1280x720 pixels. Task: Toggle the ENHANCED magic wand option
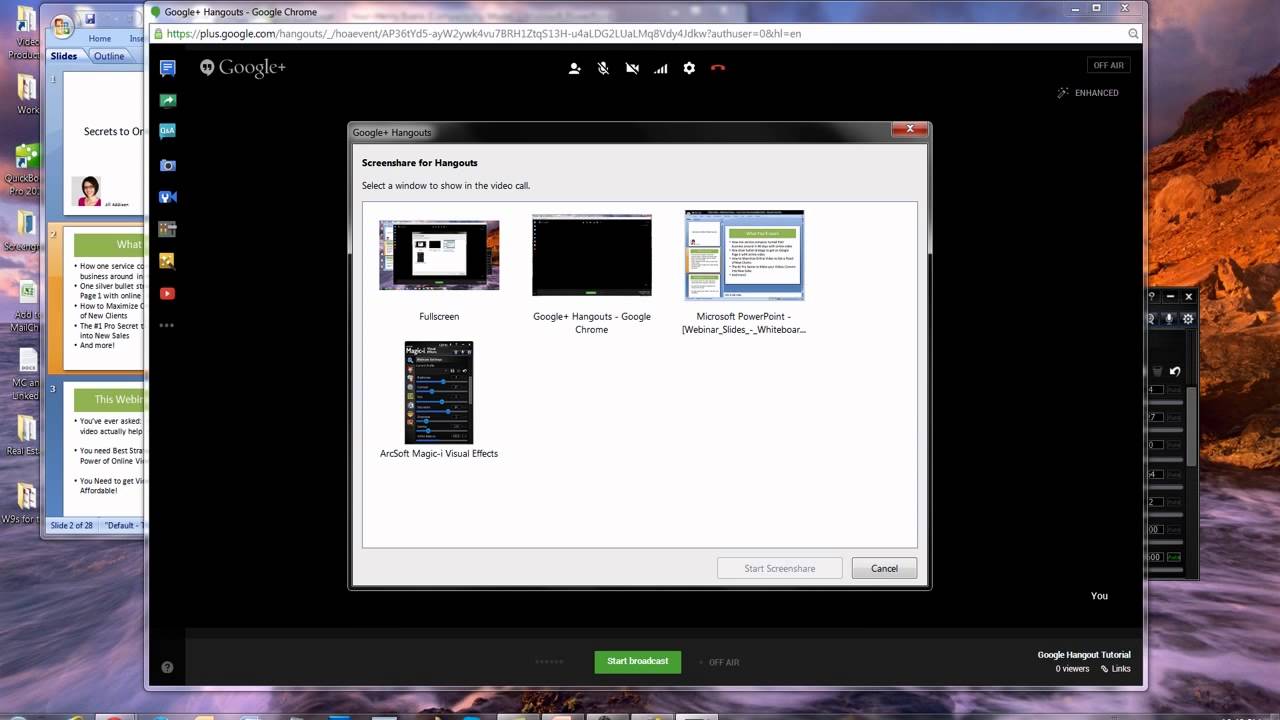(1088, 93)
